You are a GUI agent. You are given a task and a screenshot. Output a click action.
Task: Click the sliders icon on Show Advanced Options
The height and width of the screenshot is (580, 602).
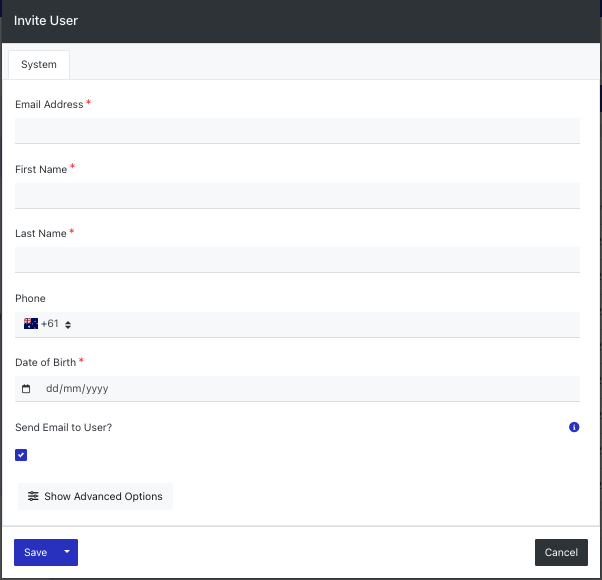33,496
